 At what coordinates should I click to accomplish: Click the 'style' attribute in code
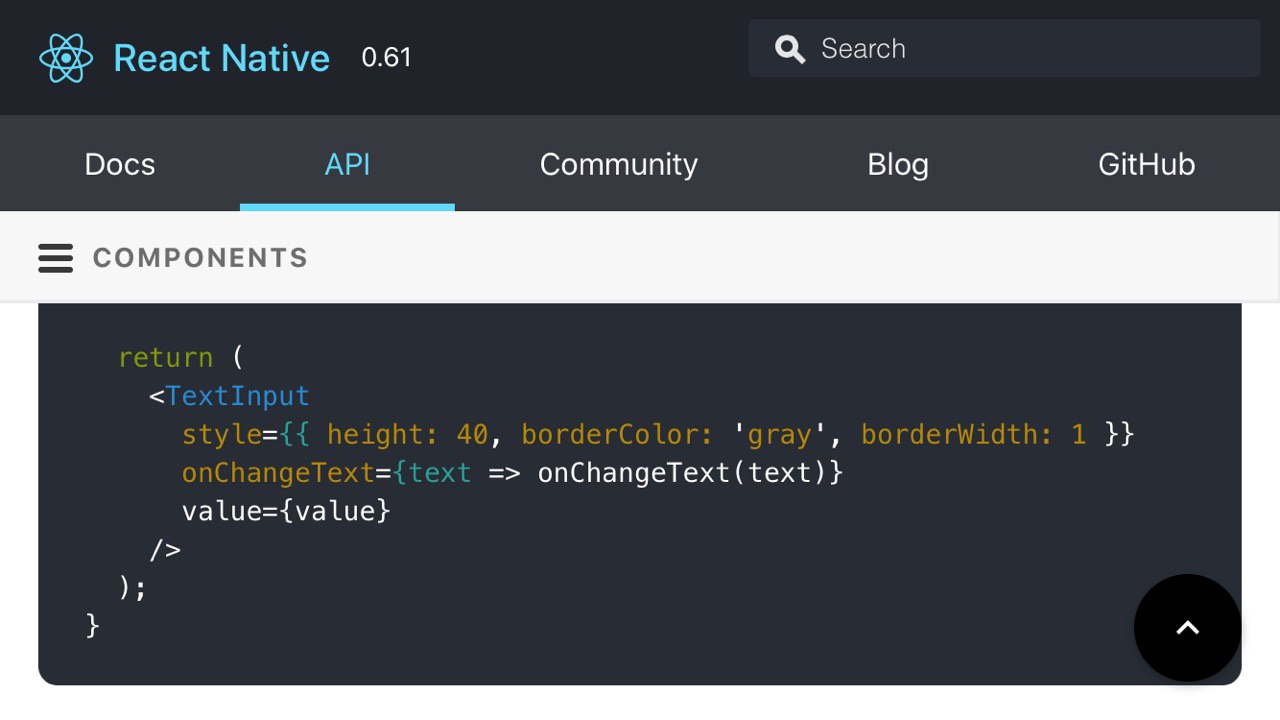click(x=221, y=434)
